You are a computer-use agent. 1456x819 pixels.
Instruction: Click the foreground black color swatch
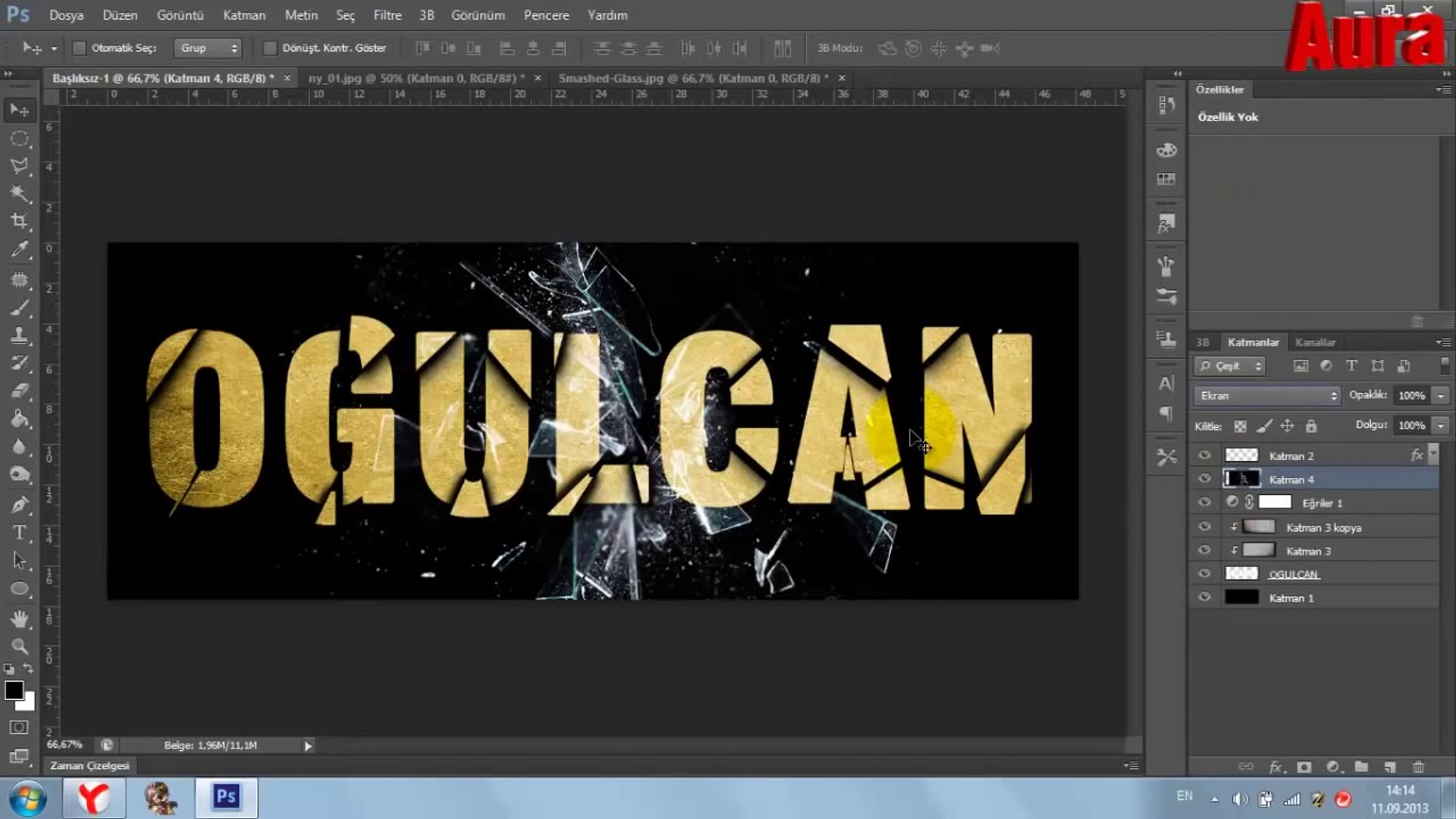pos(14,689)
